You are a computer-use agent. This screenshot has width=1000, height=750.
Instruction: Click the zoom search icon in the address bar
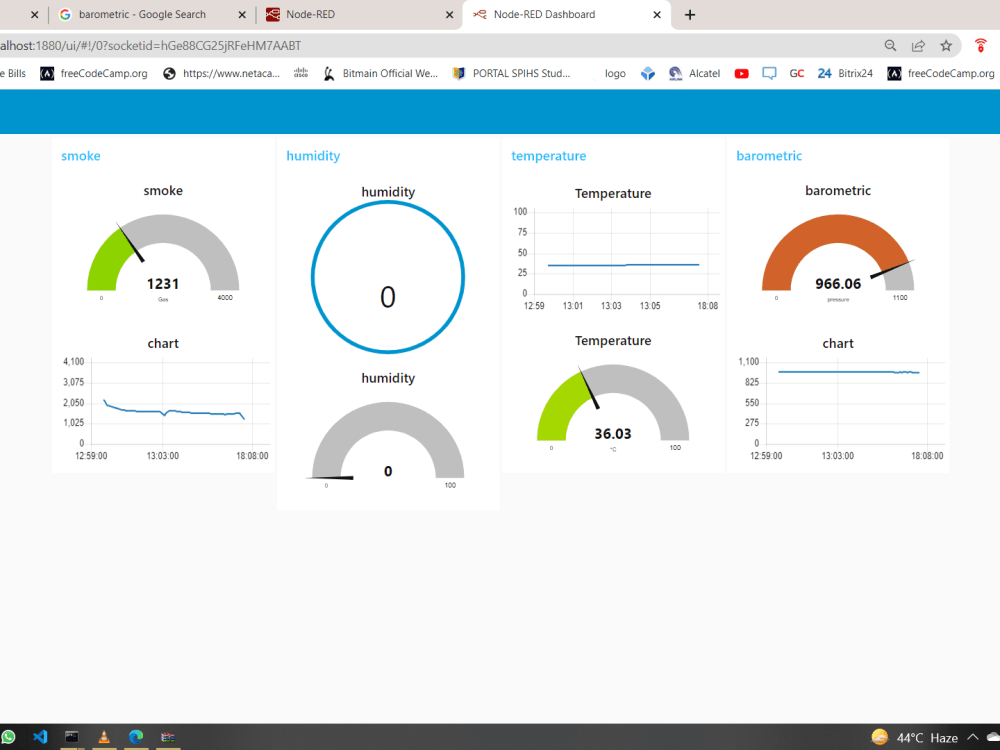coord(890,45)
